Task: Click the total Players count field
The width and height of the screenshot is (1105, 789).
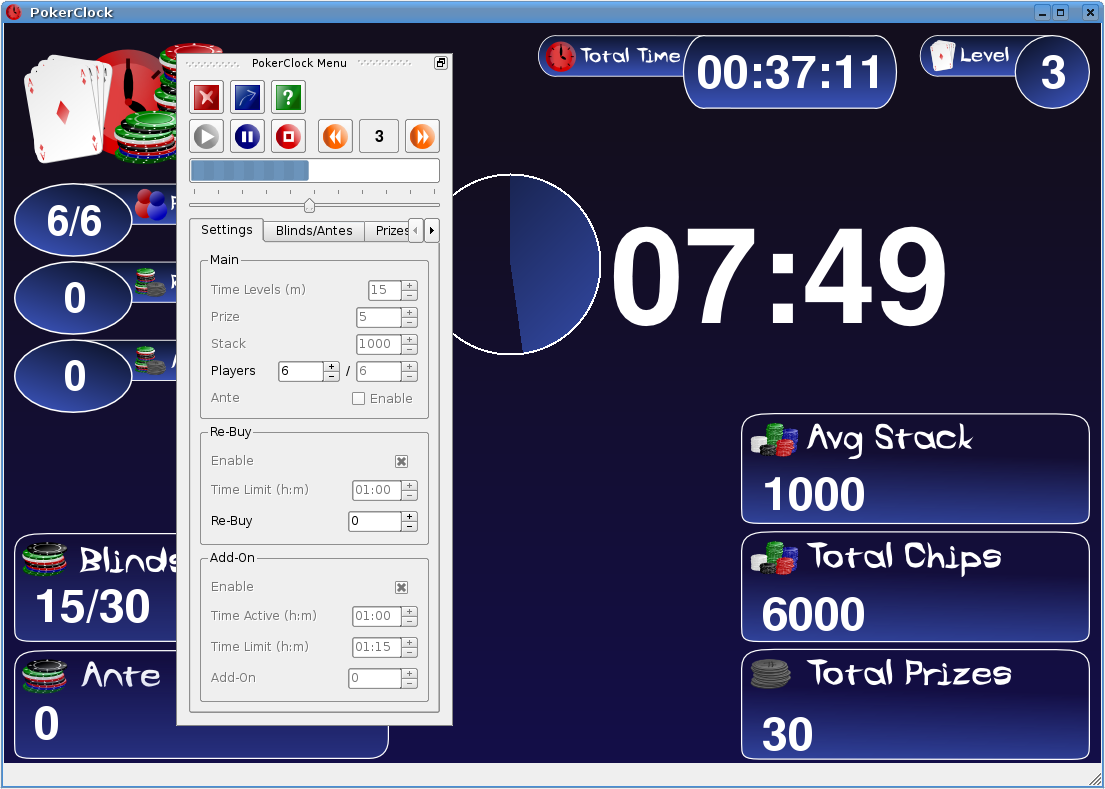Action: 378,371
